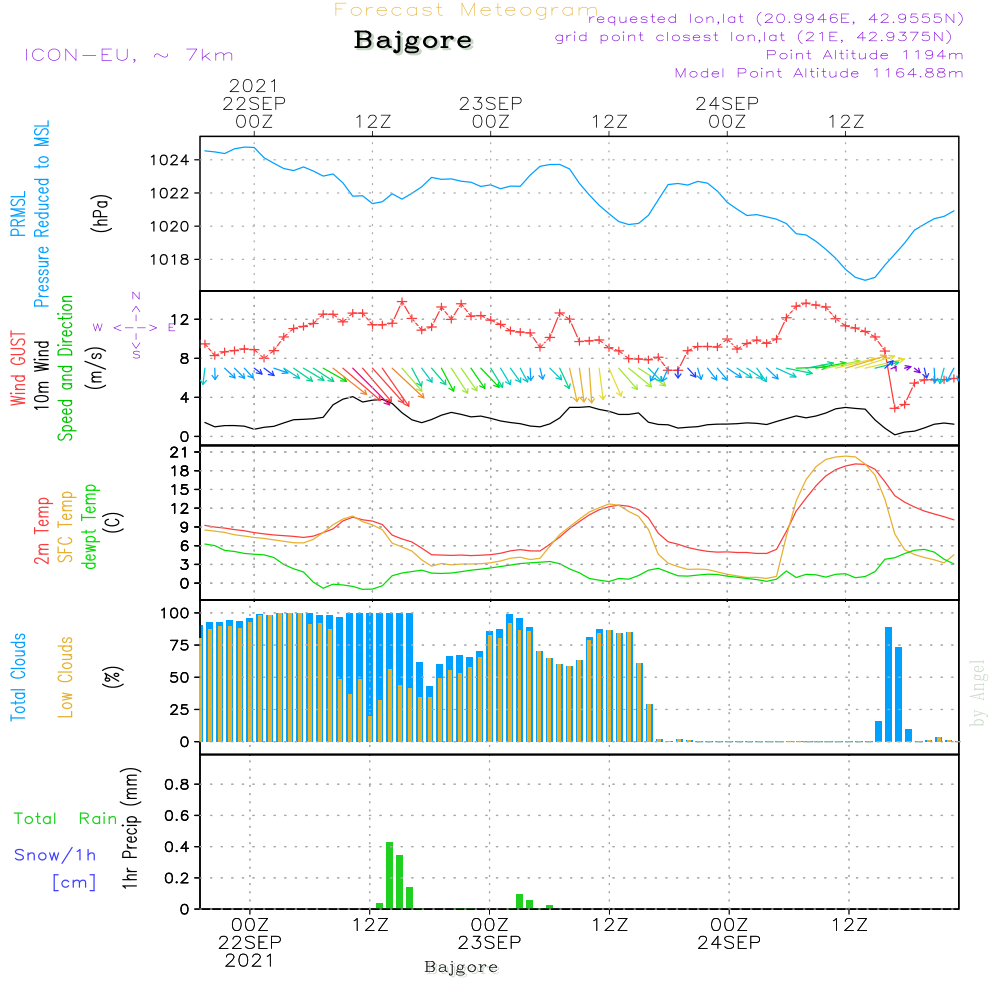Screen dimensions: 1000x1000
Task: Click the Total Clouds blue label
Action: click(18, 677)
